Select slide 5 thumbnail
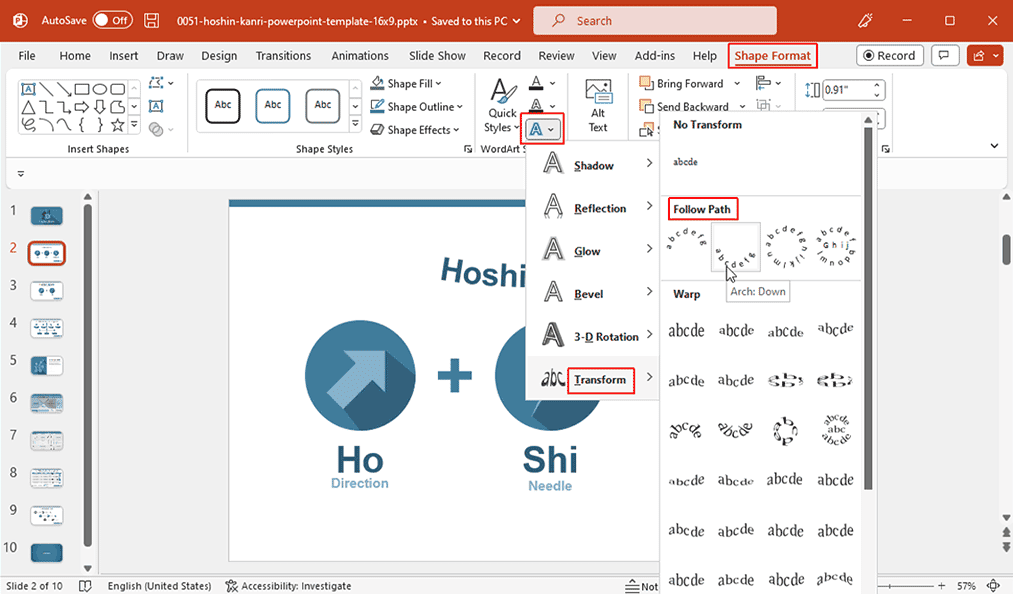 pyautogui.click(x=46, y=365)
